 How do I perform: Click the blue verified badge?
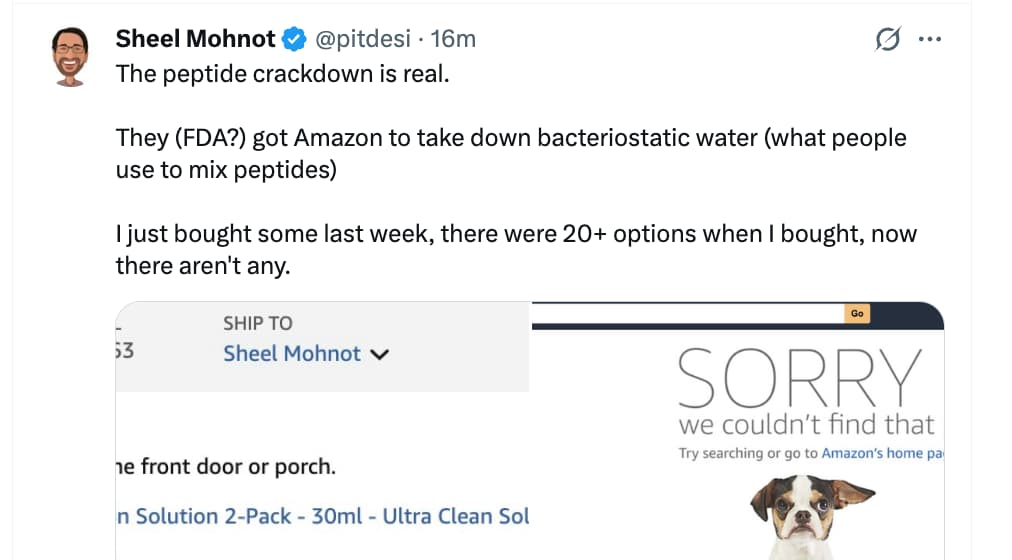point(295,40)
